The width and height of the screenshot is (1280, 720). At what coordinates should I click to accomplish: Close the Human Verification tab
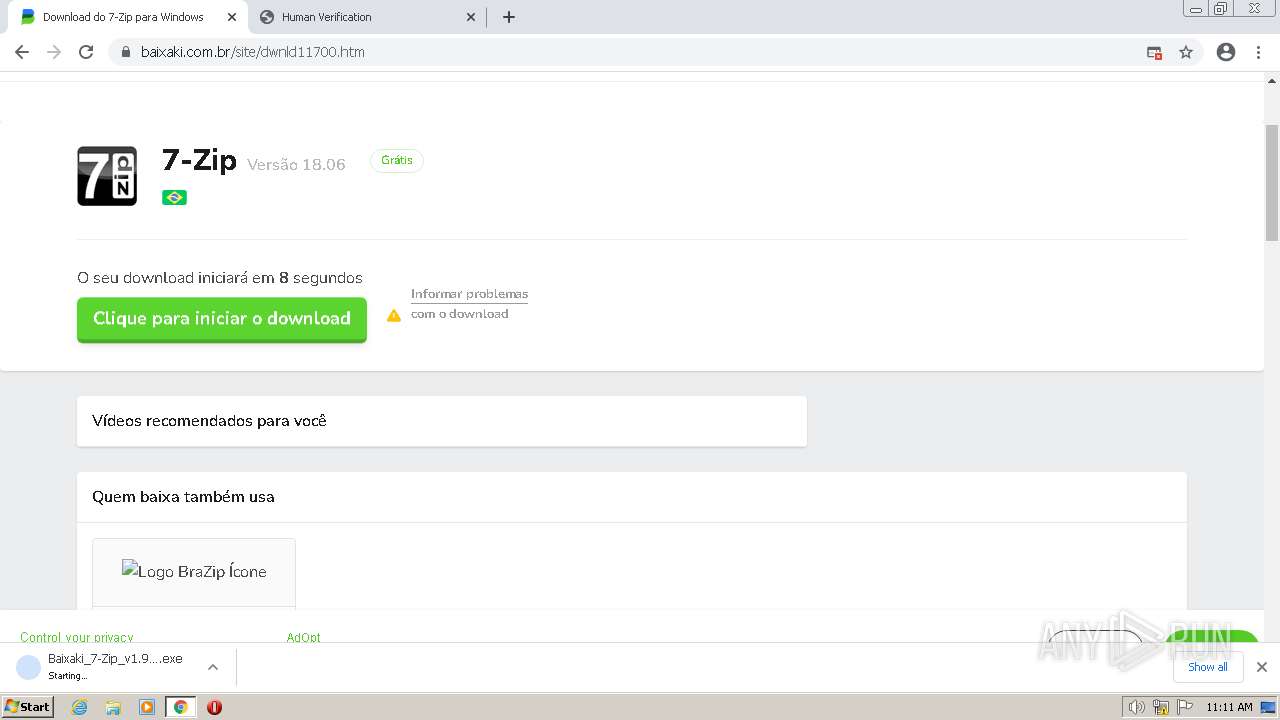pyautogui.click(x=471, y=17)
